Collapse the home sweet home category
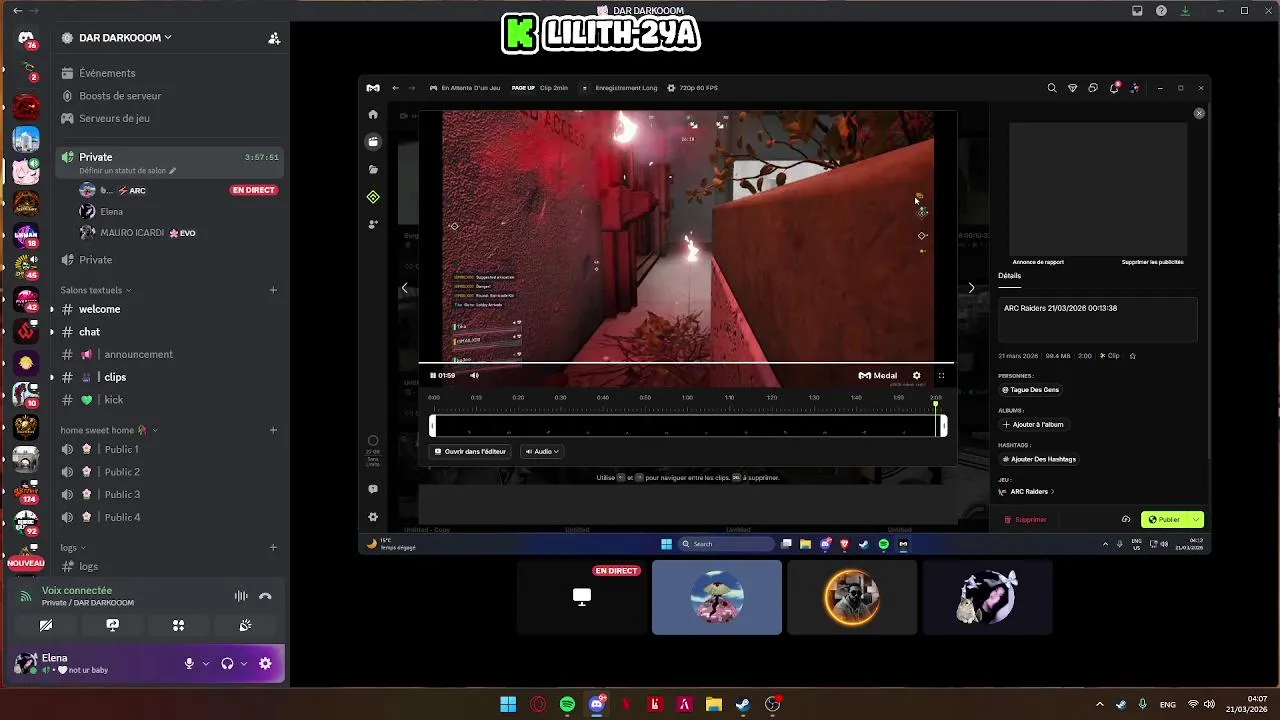 click(x=108, y=430)
